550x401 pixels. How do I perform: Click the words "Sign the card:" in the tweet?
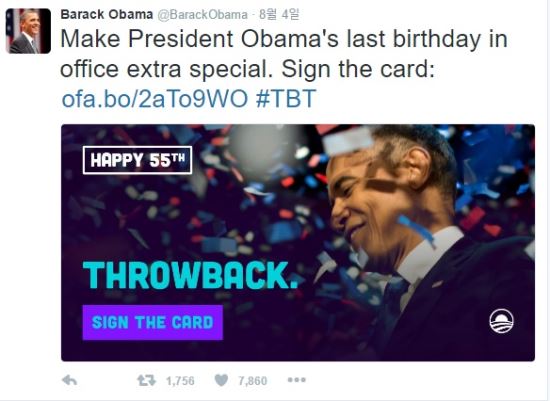pyautogui.click(x=358, y=69)
